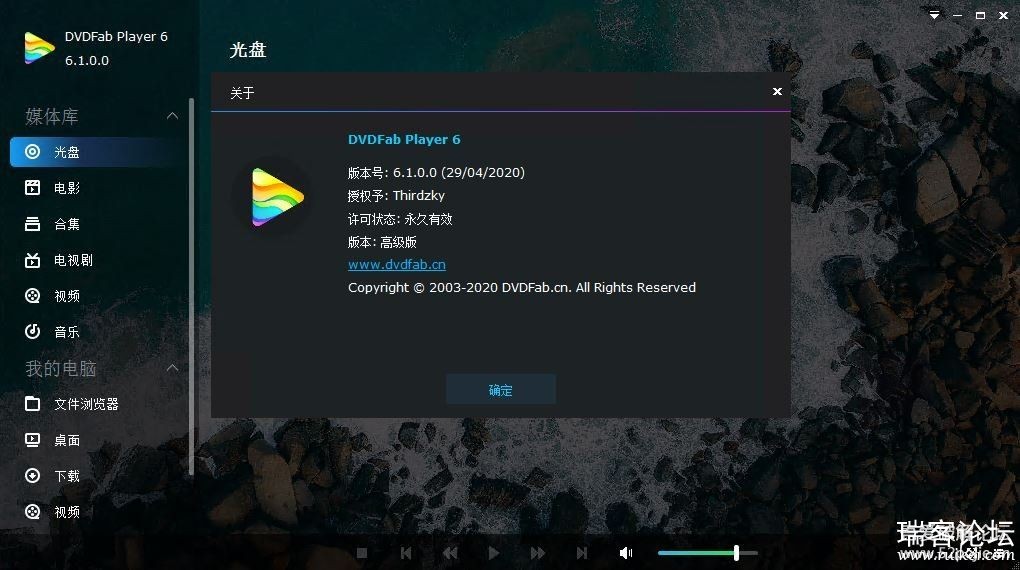Open the 电影 movies icon
Screen dimensions: 1020x570
tap(33, 188)
